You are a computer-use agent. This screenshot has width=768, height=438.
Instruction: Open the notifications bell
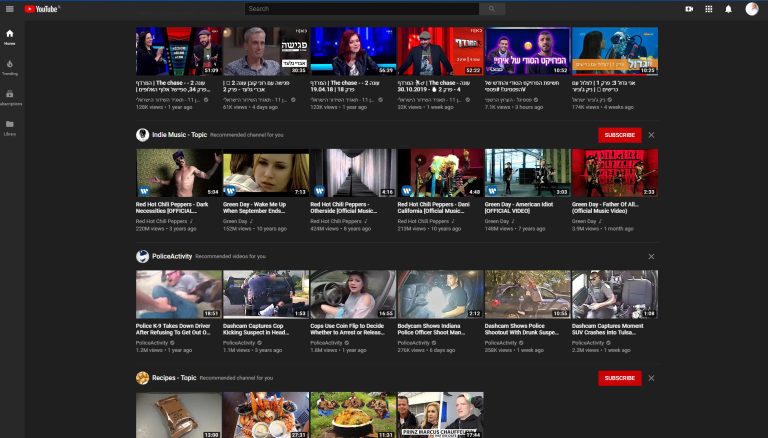point(728,9)
